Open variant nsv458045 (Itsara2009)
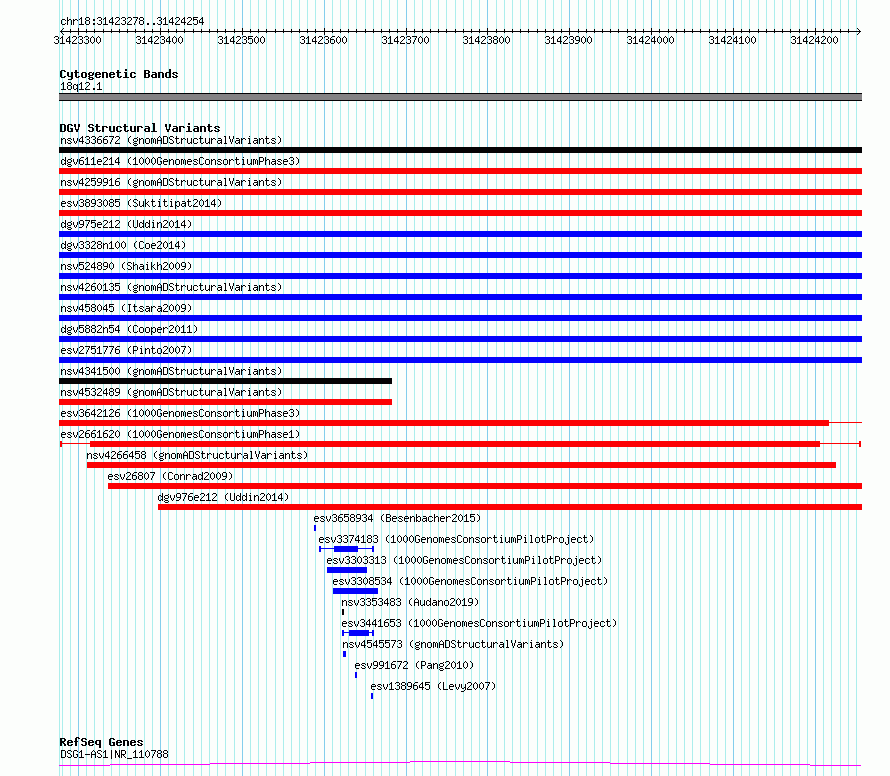Screen dimensions: 890x776 coord(126,308)
